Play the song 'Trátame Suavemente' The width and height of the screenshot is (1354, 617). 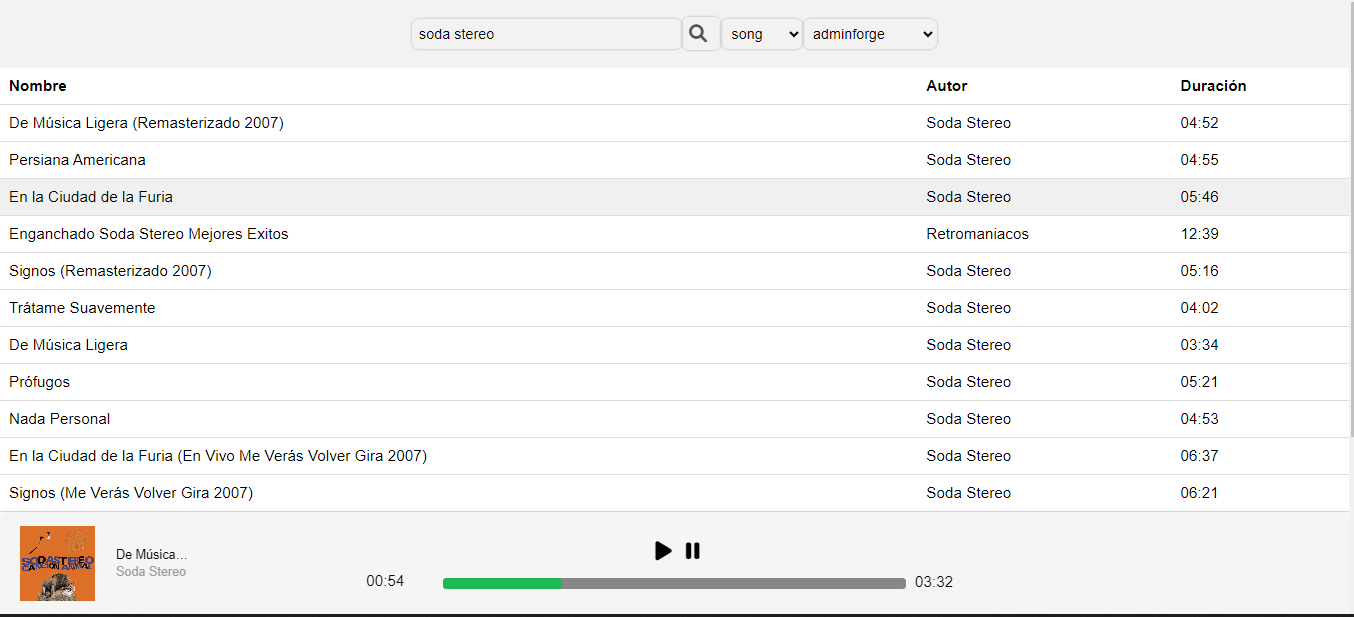82,308
